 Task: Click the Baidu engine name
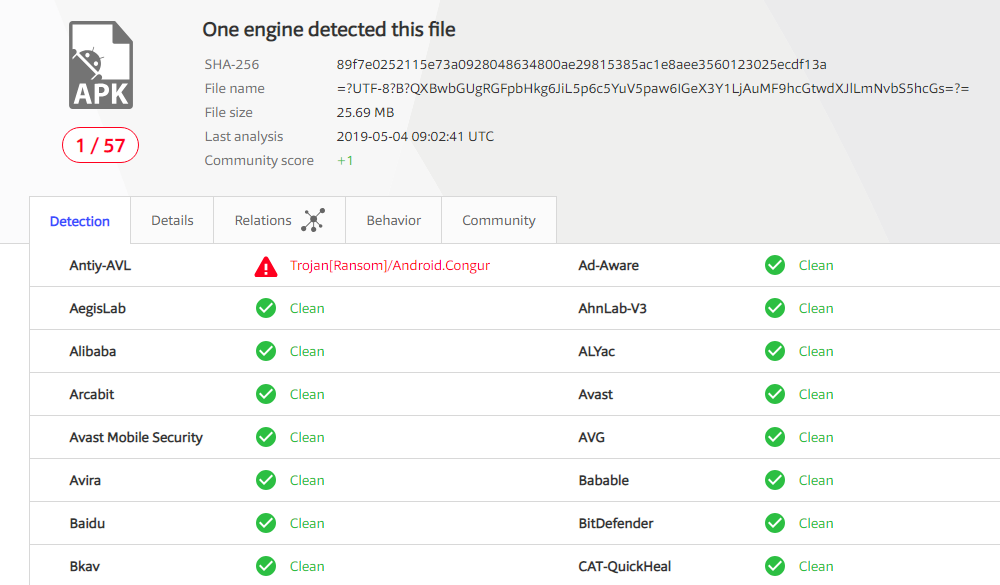tap(87, 523)
